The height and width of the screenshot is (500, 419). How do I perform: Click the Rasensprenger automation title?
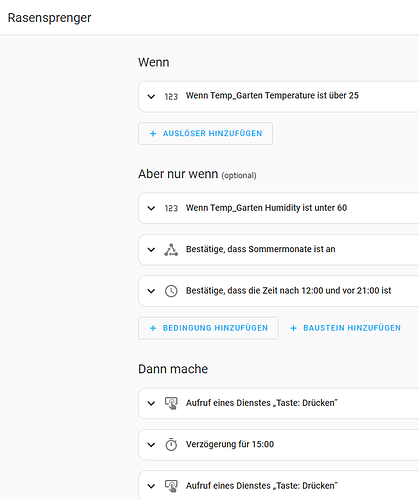click(x=49, y=18)
